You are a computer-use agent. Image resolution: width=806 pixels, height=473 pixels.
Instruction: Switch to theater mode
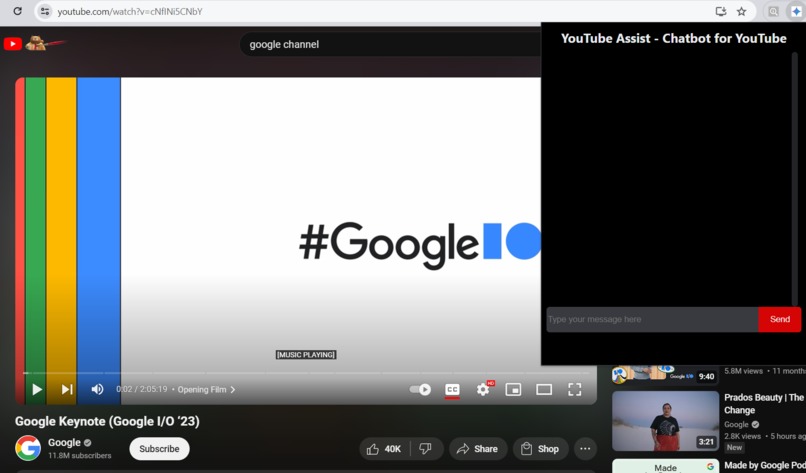coord(544,389)
